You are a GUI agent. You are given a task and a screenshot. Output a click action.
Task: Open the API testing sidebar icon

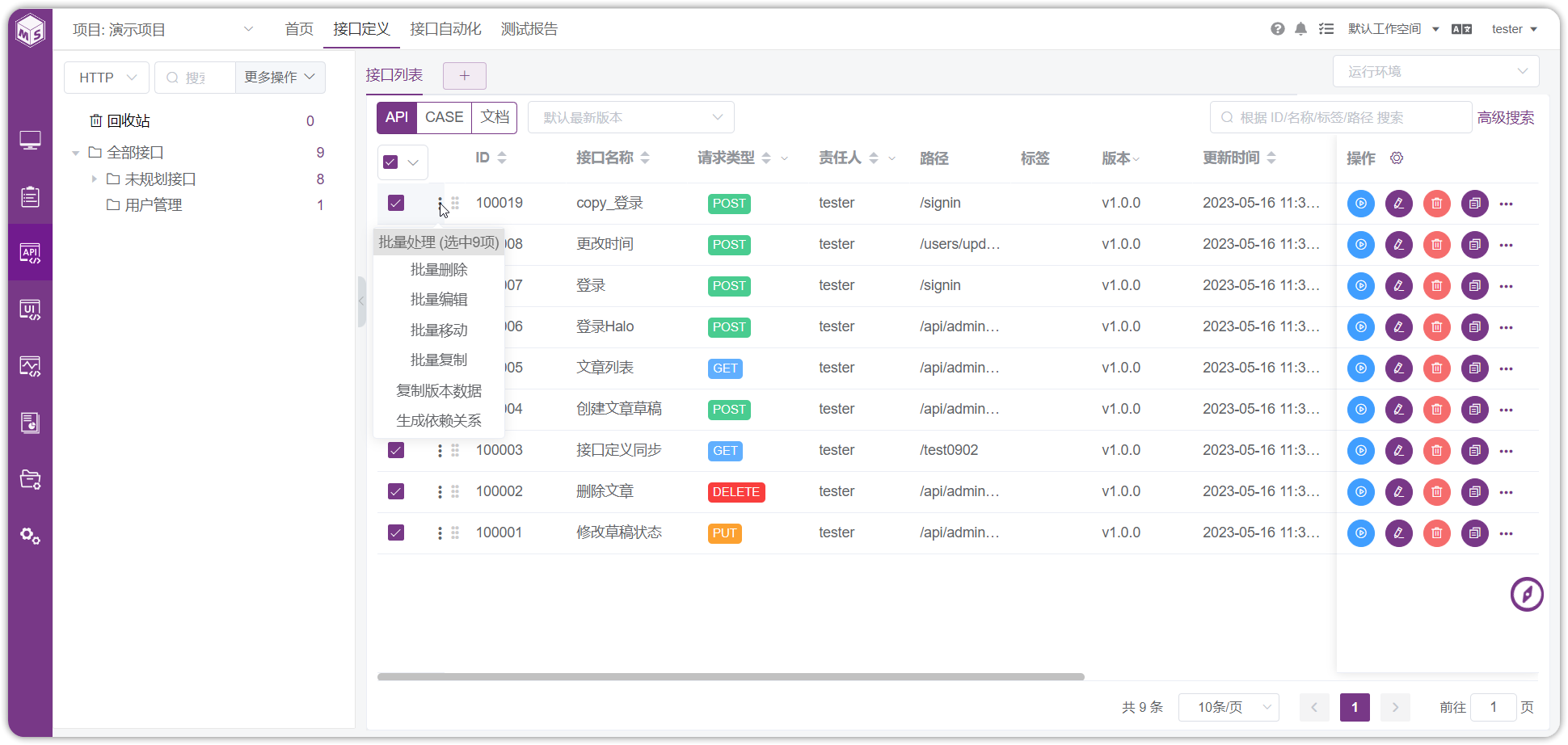point(30,253)
